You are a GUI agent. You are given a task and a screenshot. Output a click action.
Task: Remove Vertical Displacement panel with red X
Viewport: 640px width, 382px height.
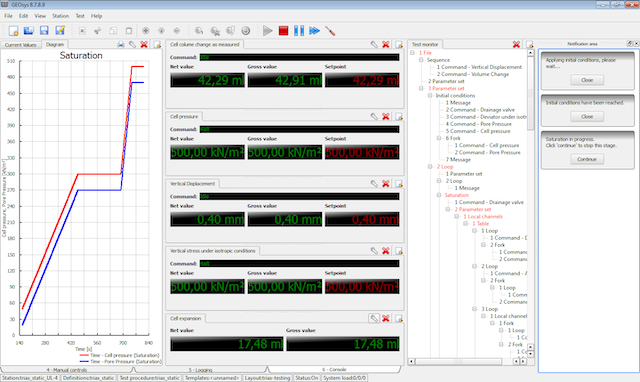[386, 184]
